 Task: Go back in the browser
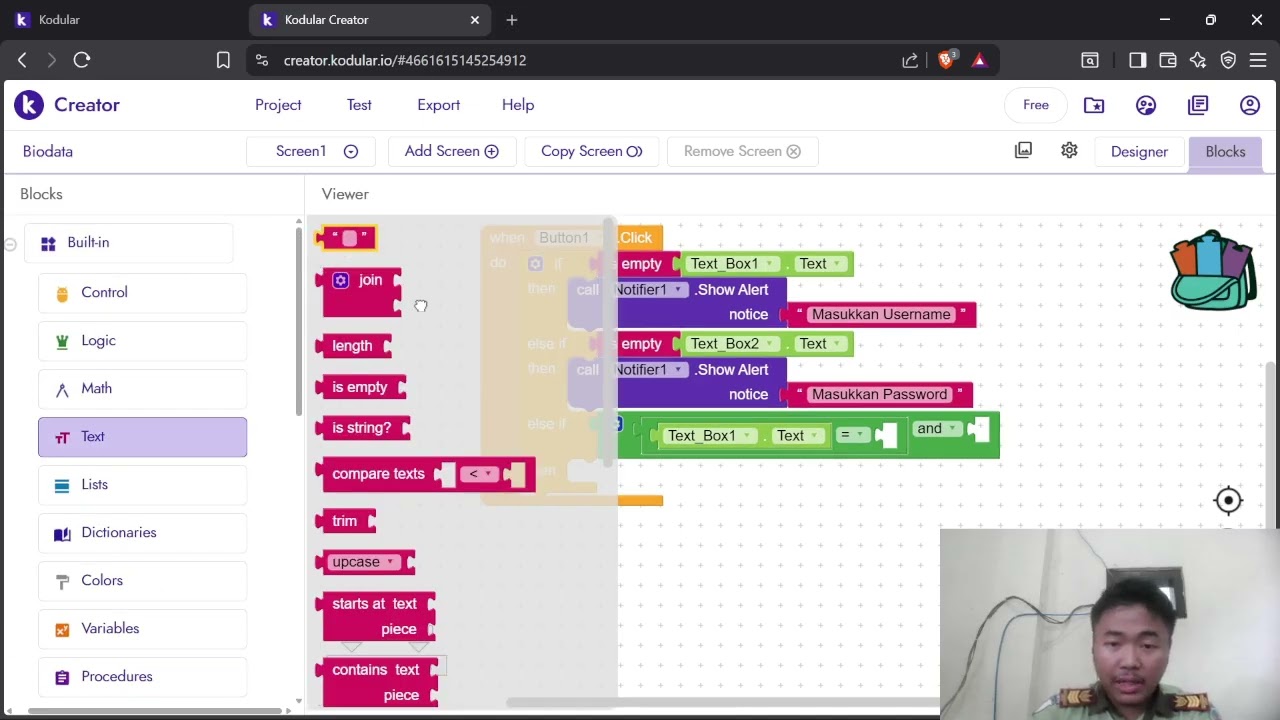[22, 60]
